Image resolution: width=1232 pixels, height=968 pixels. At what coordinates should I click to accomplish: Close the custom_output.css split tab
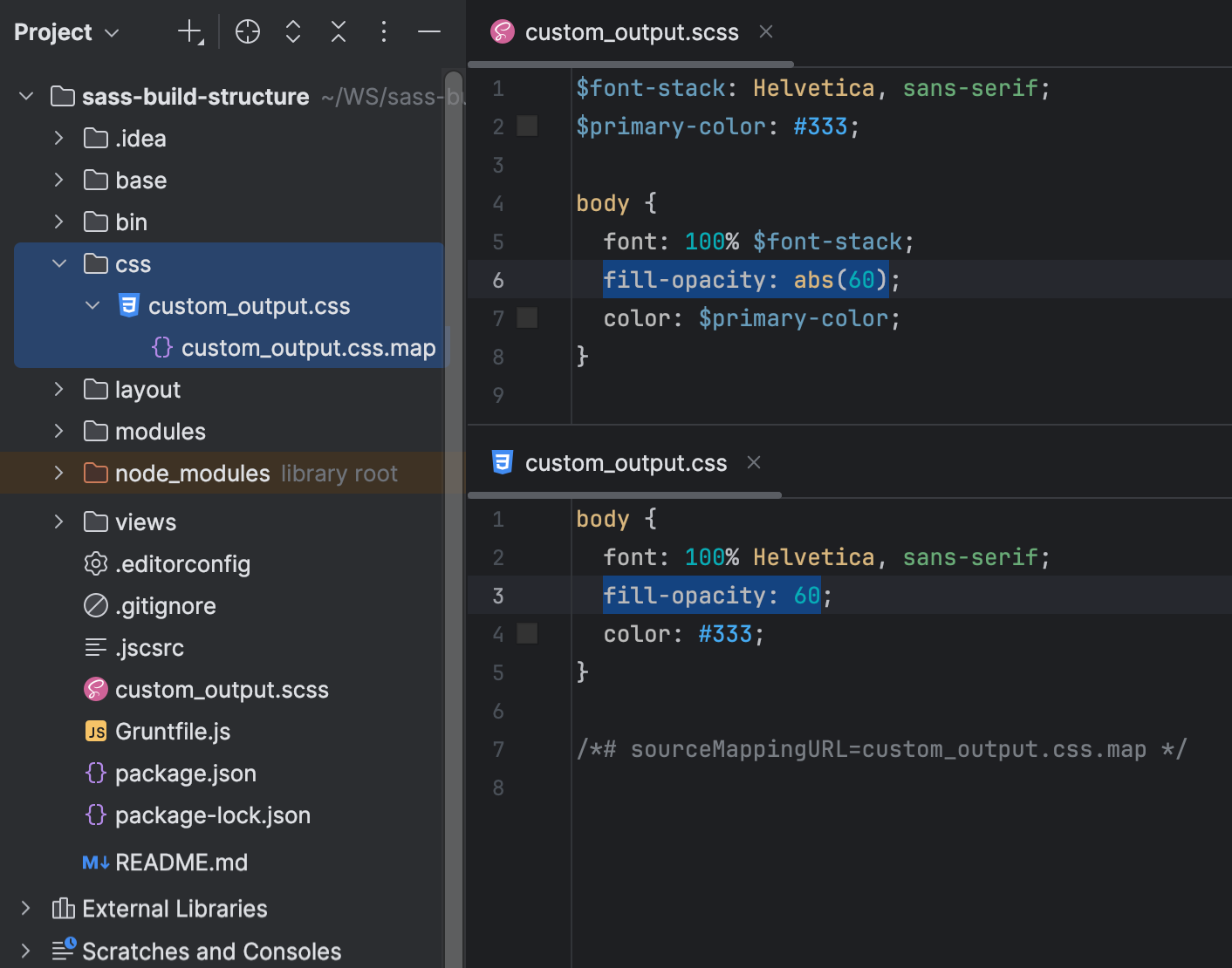coord(753,462)
